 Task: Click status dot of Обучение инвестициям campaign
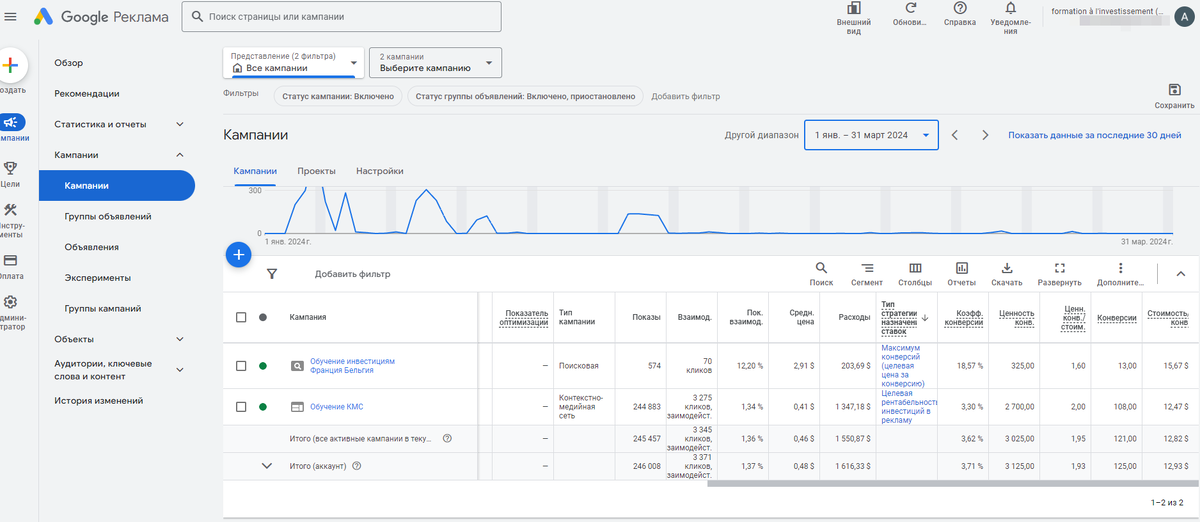pyautogui.click(x=263, y=366)
